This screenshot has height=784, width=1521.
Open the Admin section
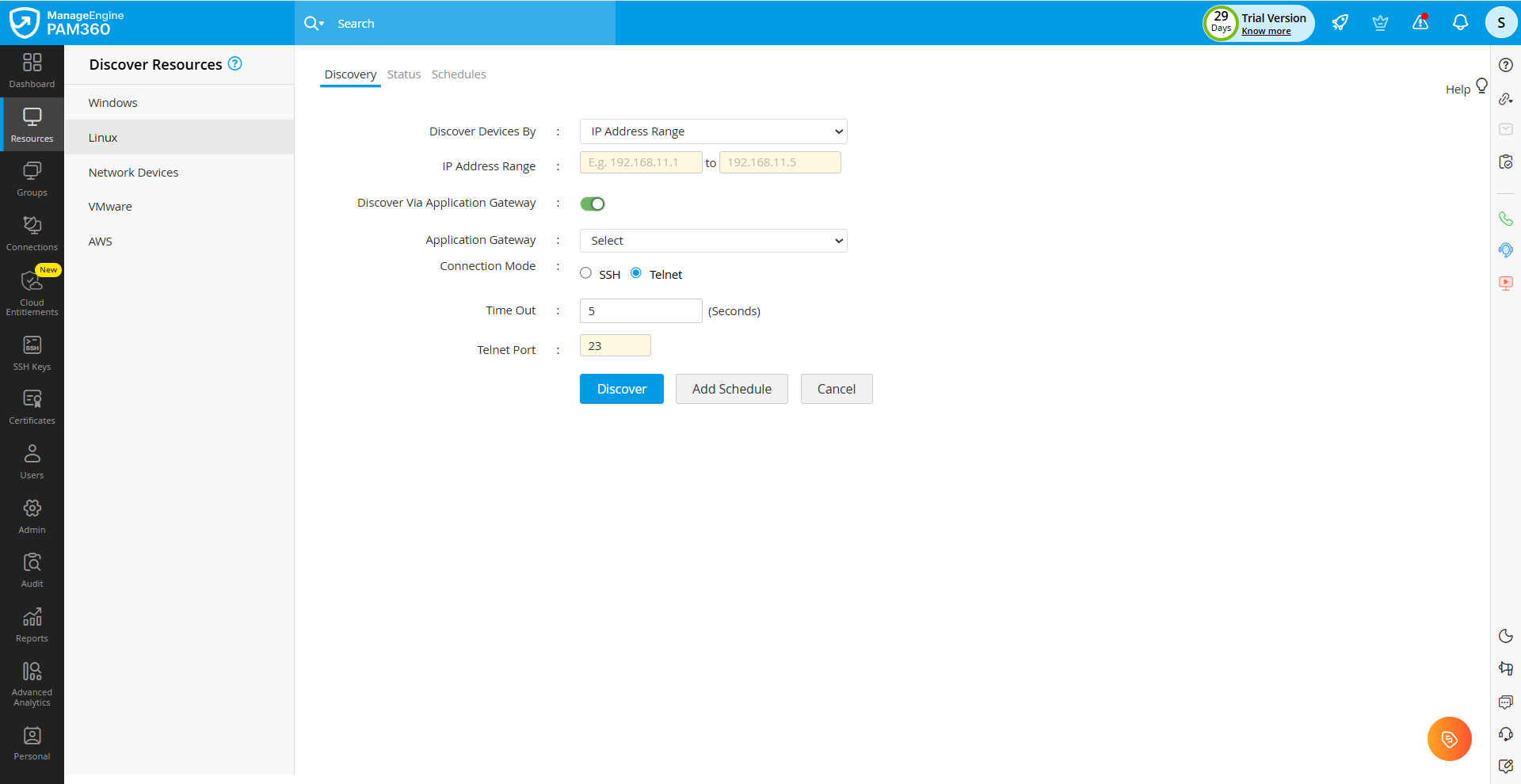(32, 516)
